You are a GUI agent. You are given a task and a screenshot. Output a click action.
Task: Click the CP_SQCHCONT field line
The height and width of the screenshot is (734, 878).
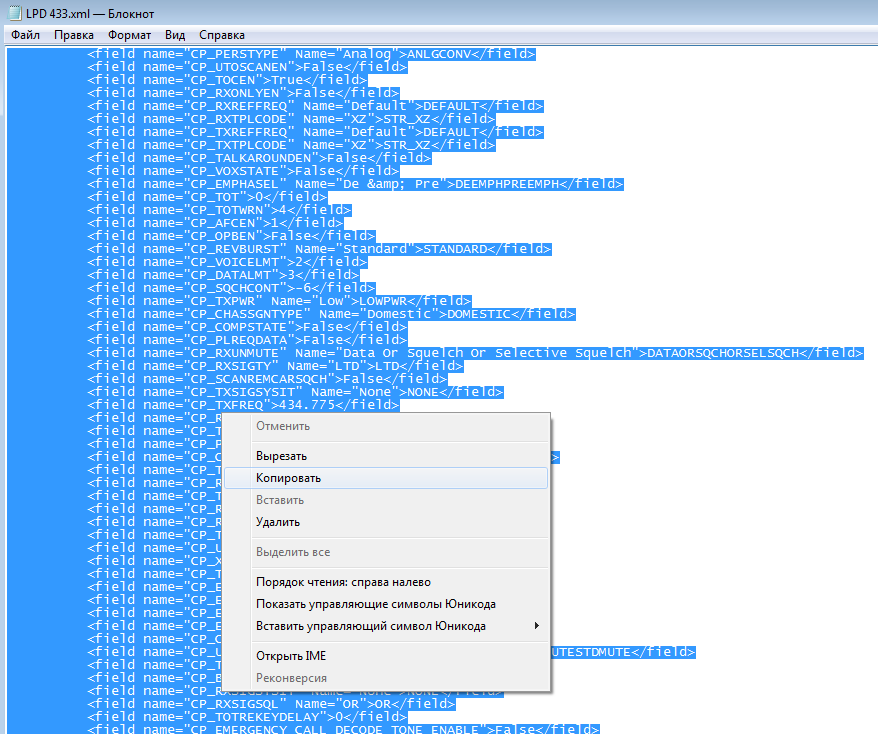coord(231,288)
